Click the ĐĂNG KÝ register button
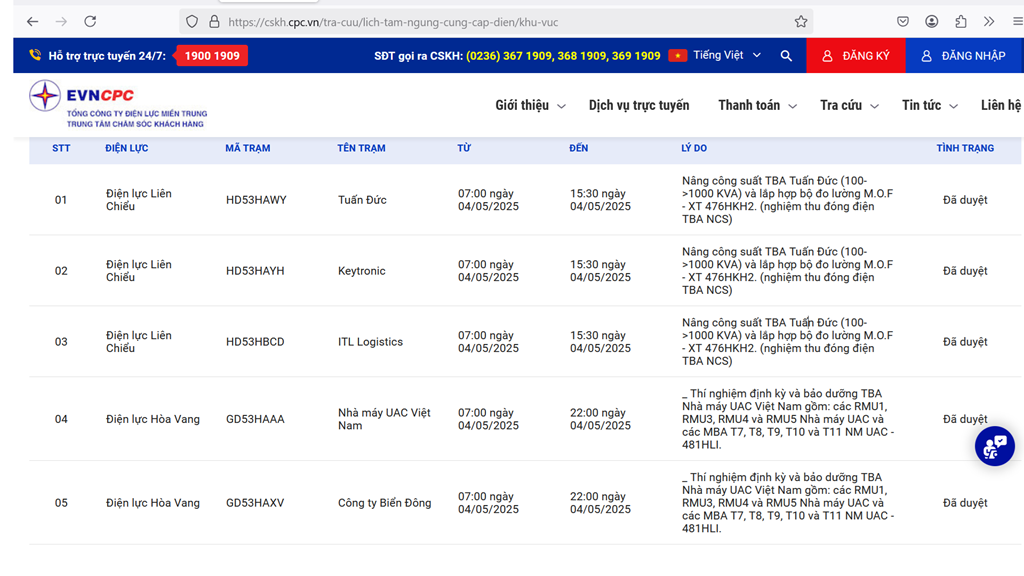The image size is (1024, 576). tap(855, 56)
